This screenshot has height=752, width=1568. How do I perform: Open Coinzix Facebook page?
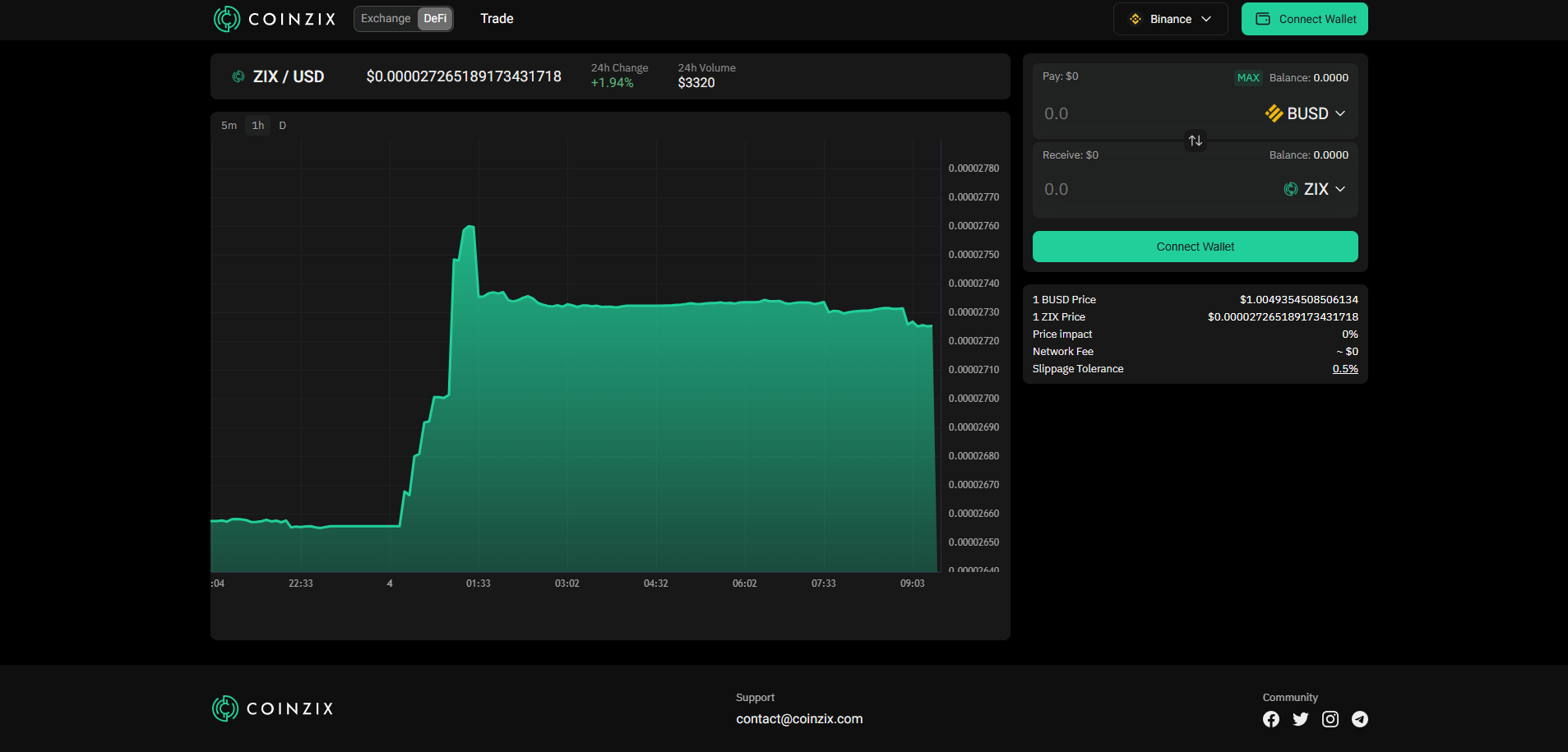1270,718
